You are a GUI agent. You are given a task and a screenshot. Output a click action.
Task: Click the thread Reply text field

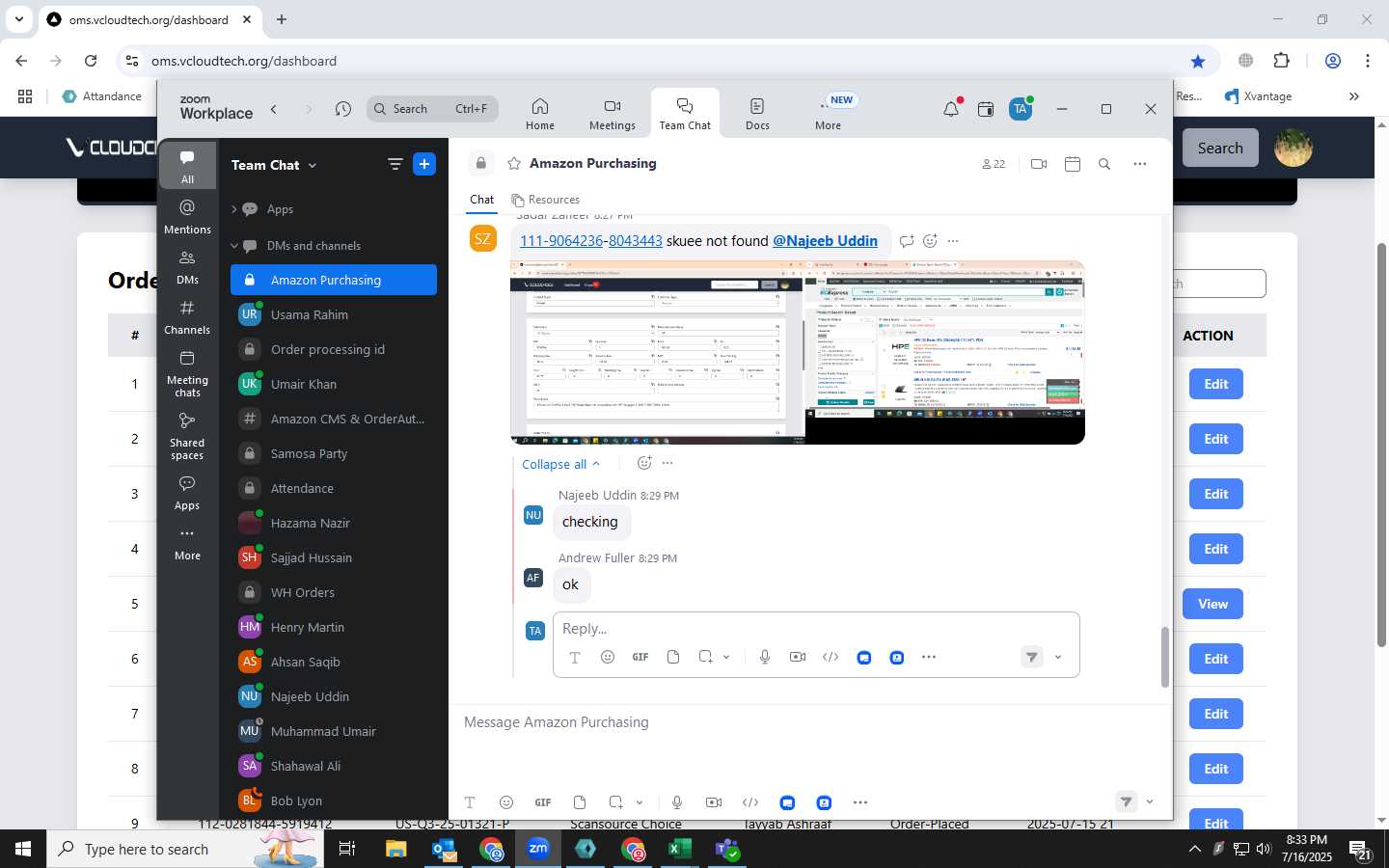coord(815,629)
